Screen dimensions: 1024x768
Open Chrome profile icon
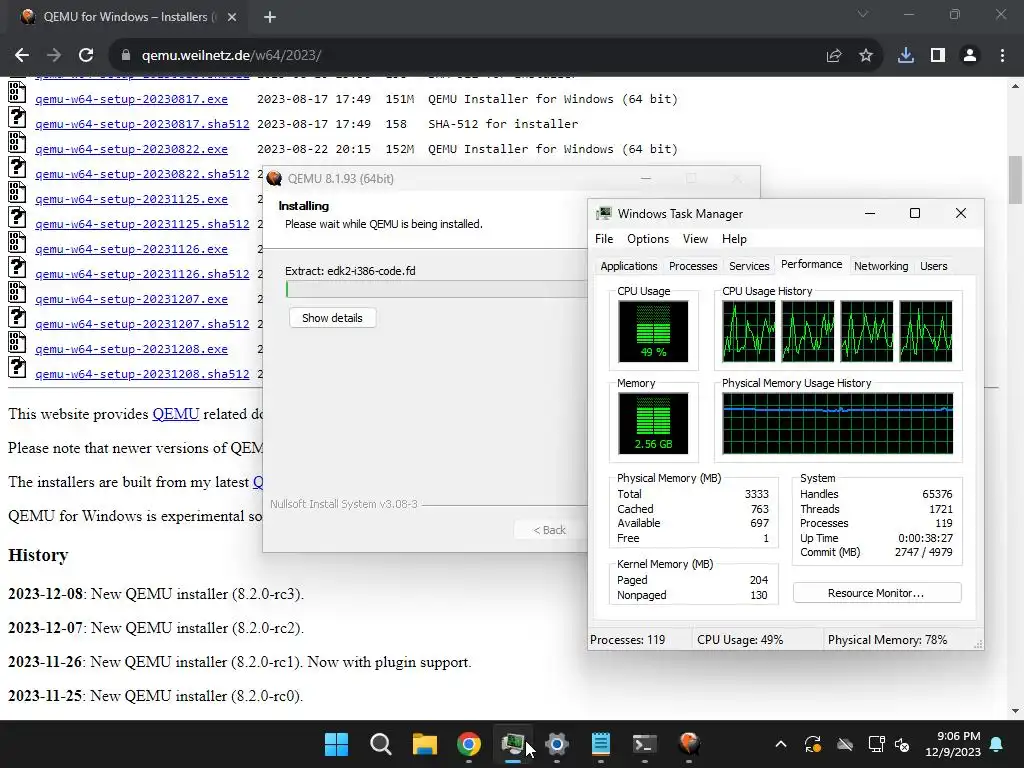[x=970, y=56]
